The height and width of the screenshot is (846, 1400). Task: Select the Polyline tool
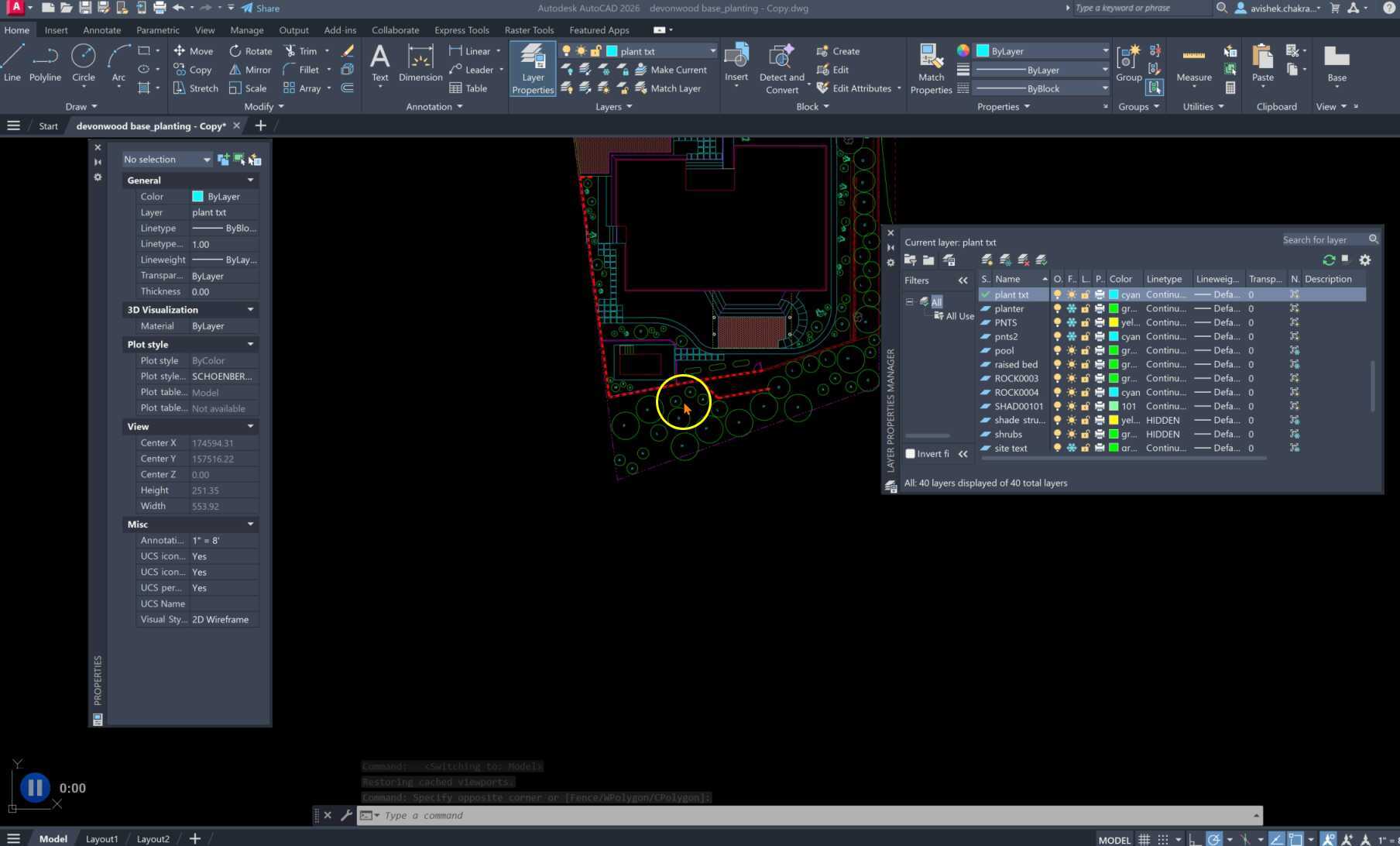pos(45,63)
